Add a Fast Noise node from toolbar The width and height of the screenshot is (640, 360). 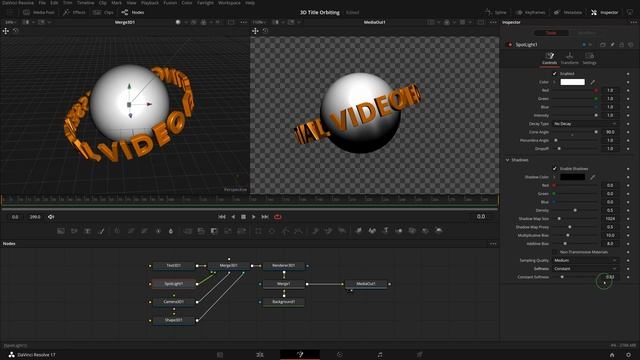tap(74, 231)
